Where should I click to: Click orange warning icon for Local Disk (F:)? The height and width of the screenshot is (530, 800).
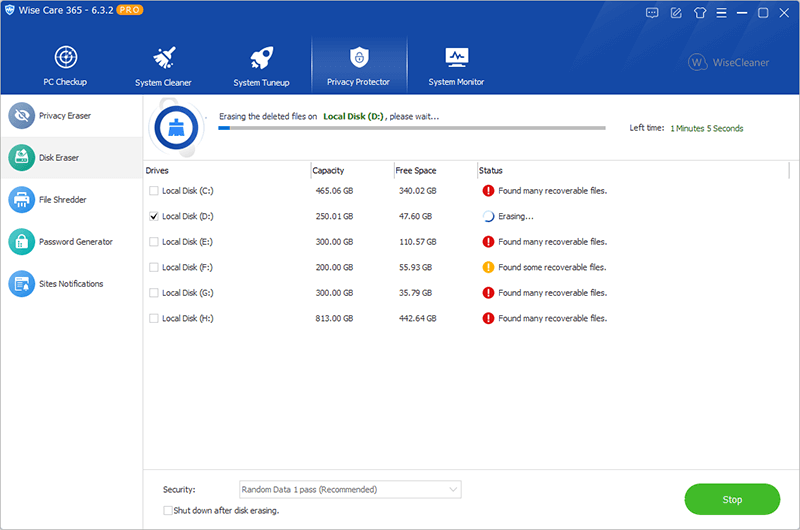488,267
